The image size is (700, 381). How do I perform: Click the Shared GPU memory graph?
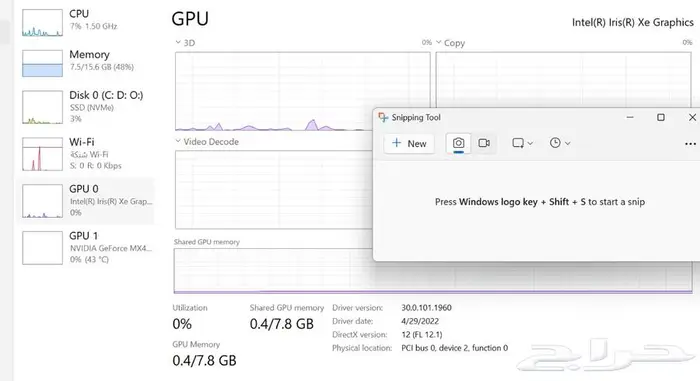click(x=273, y=271)
